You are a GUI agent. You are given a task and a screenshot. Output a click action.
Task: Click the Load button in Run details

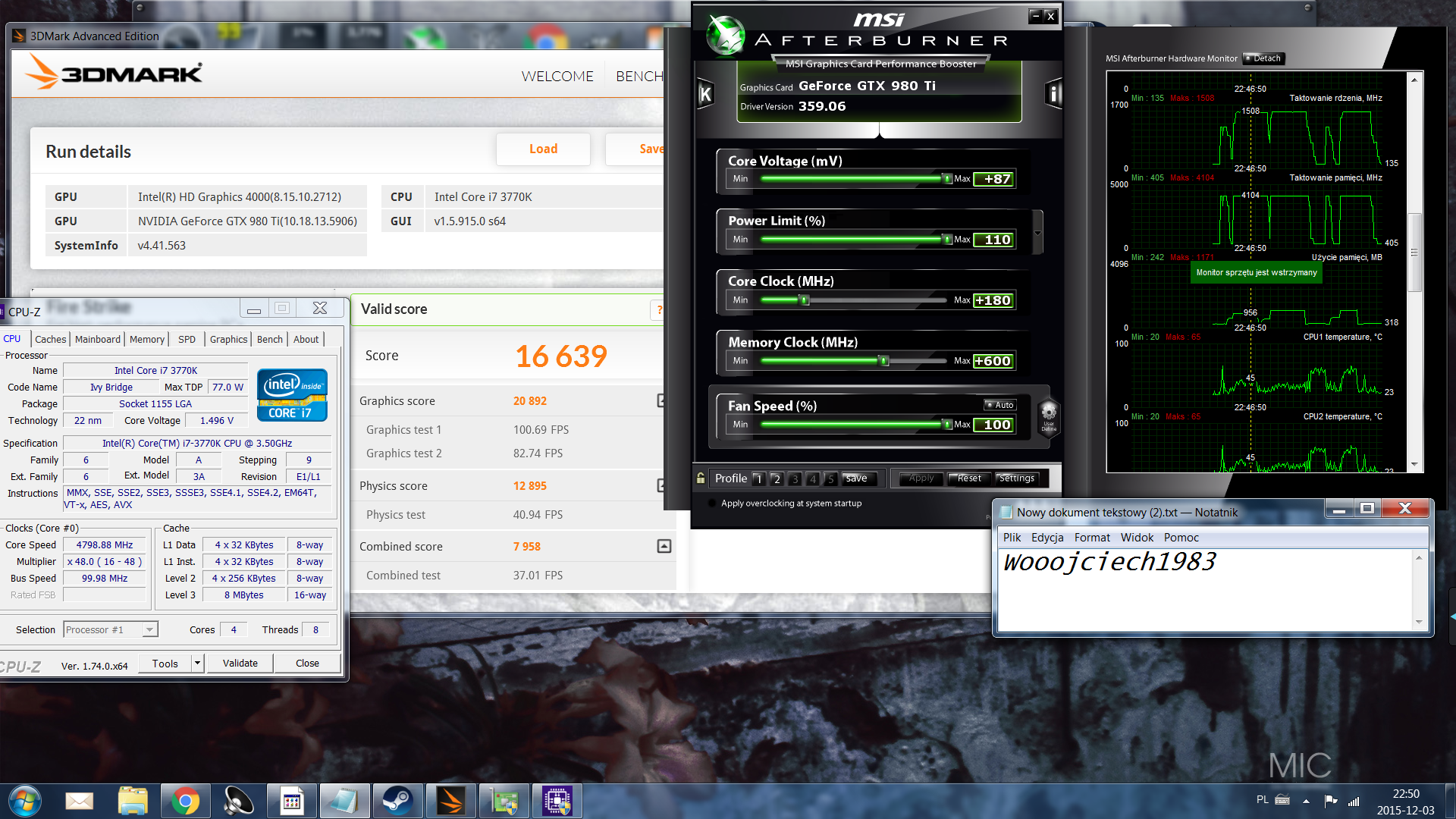point(543,149)
